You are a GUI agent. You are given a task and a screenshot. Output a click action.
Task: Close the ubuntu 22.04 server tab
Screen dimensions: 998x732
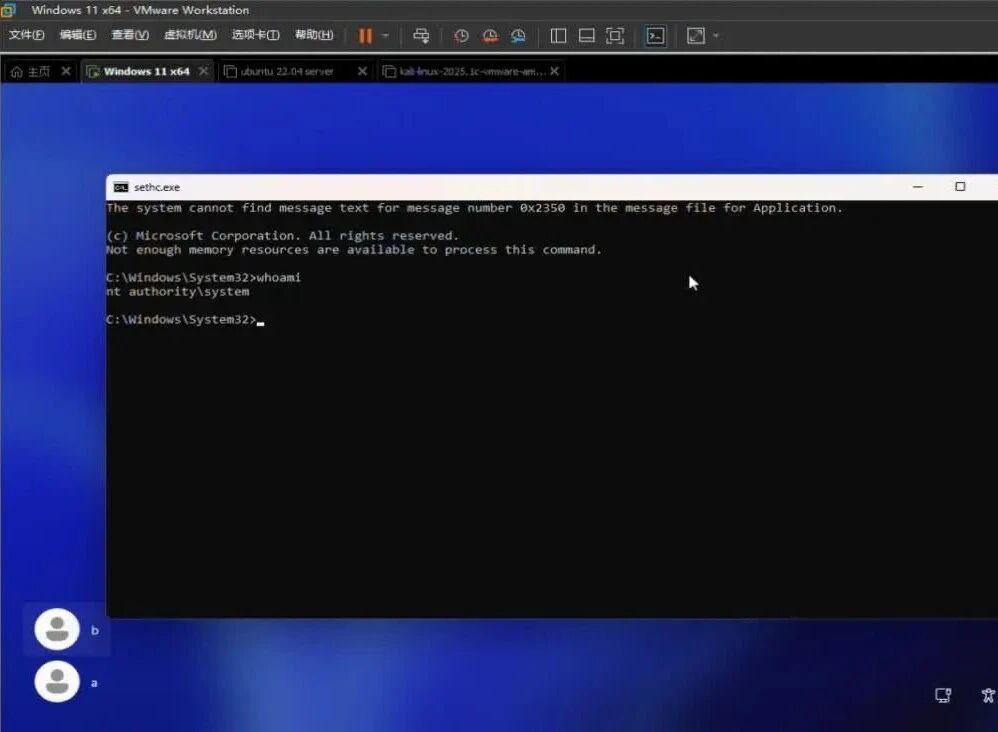pos(362,71)
